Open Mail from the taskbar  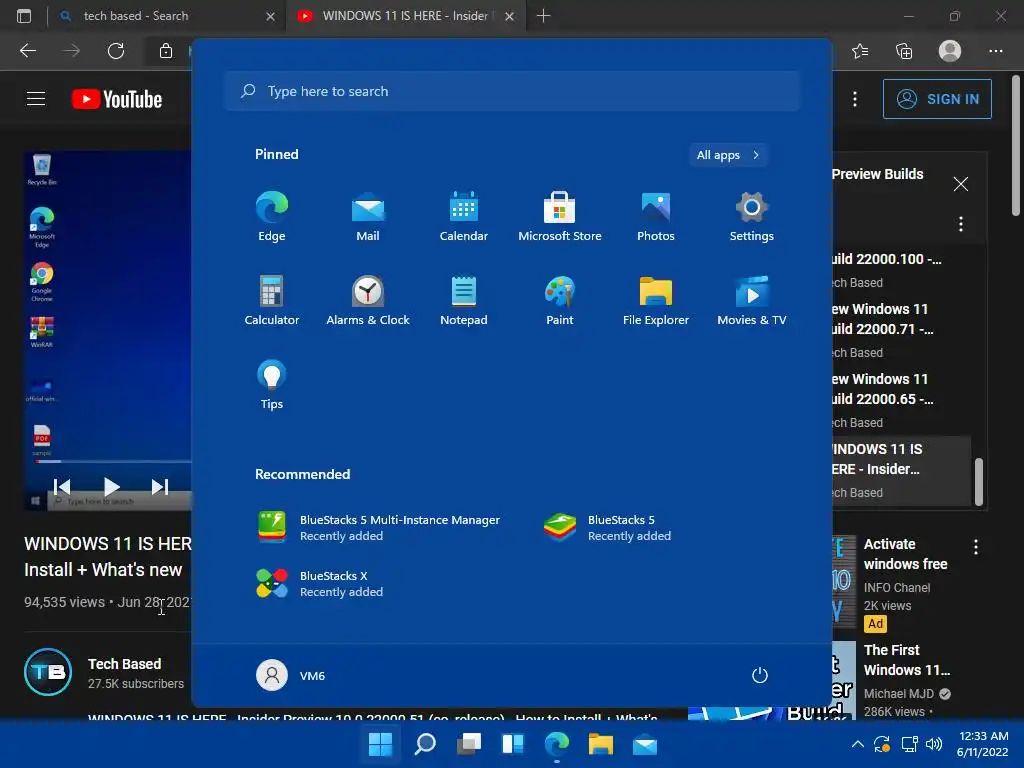(x=645, y=744)
